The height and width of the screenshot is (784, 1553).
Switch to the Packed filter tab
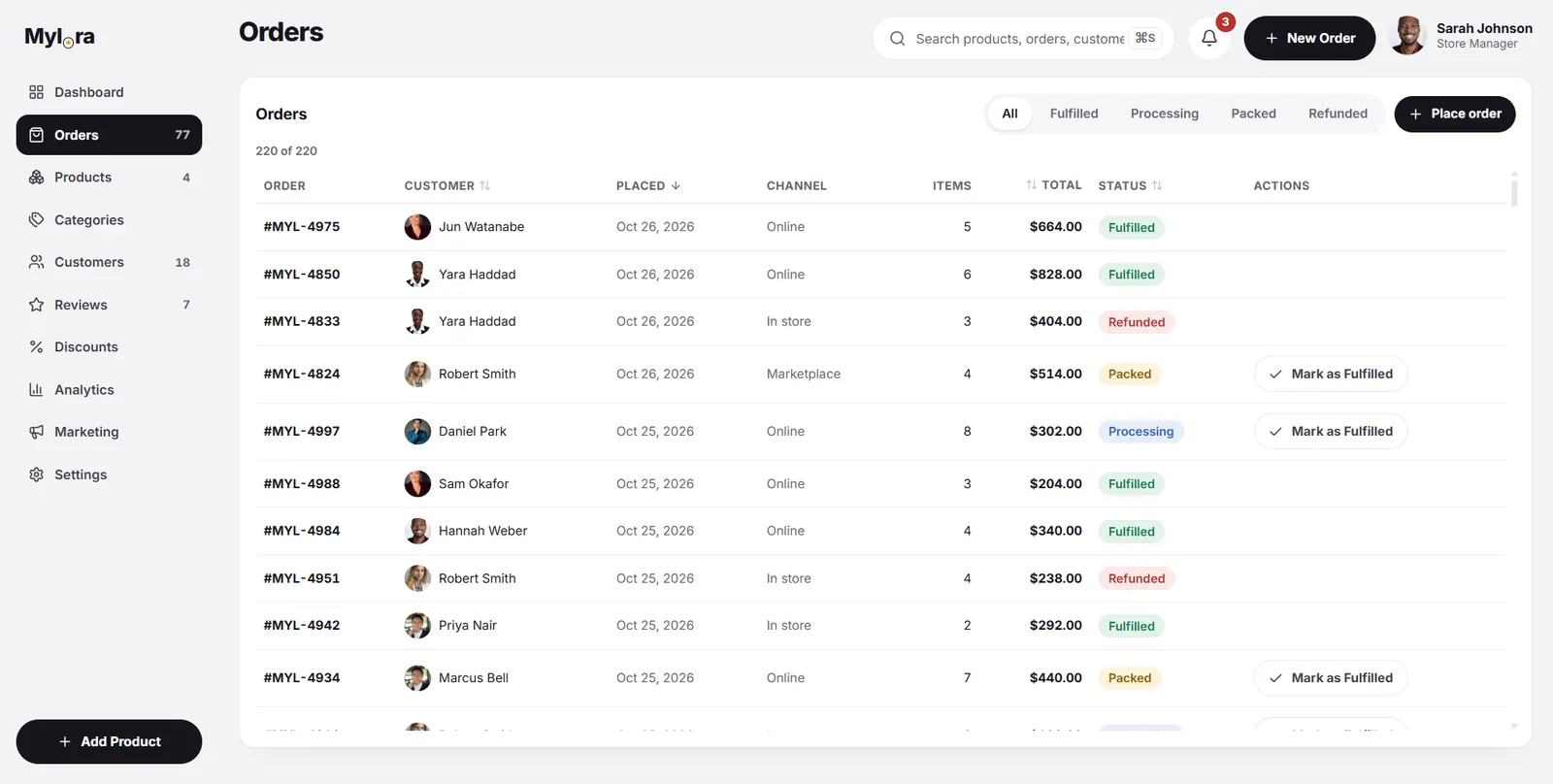pos(1253,114)
